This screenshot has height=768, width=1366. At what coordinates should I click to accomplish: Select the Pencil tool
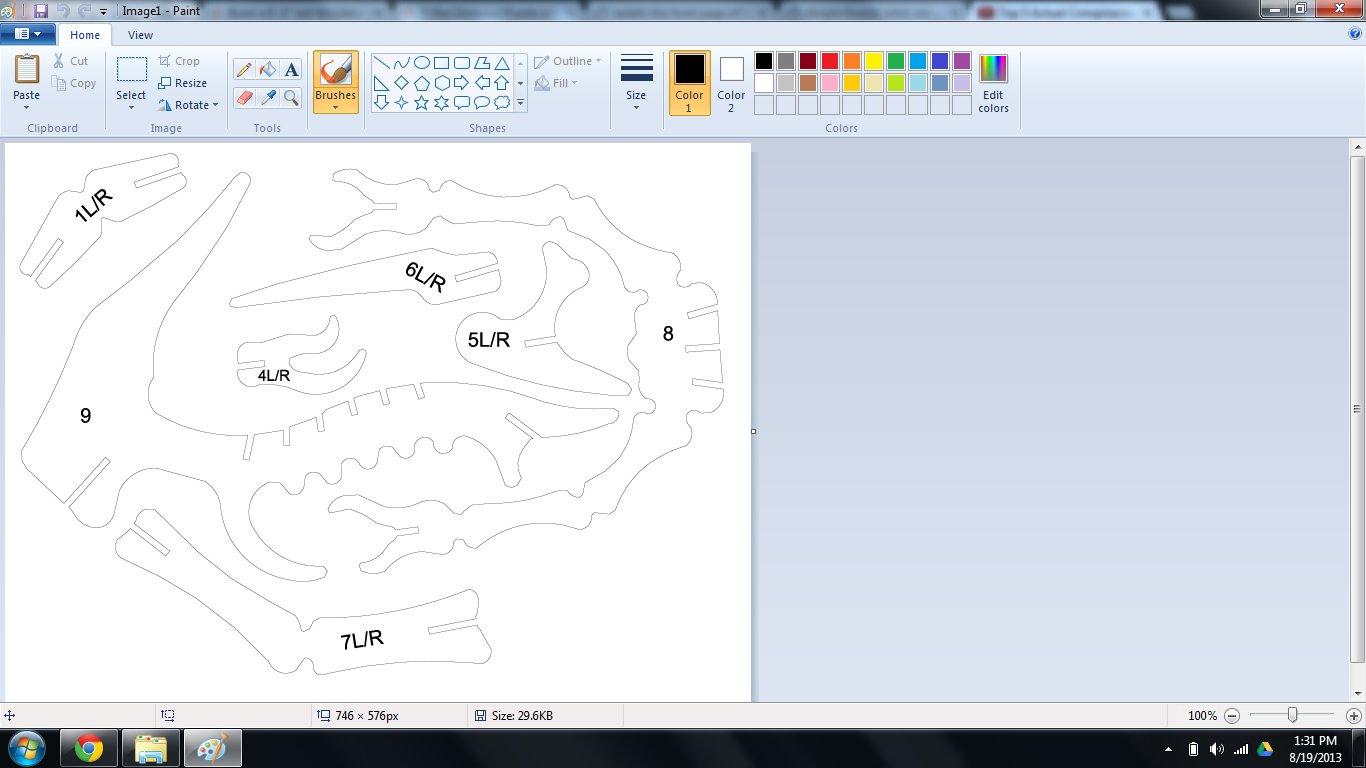[x=243, y=69]
